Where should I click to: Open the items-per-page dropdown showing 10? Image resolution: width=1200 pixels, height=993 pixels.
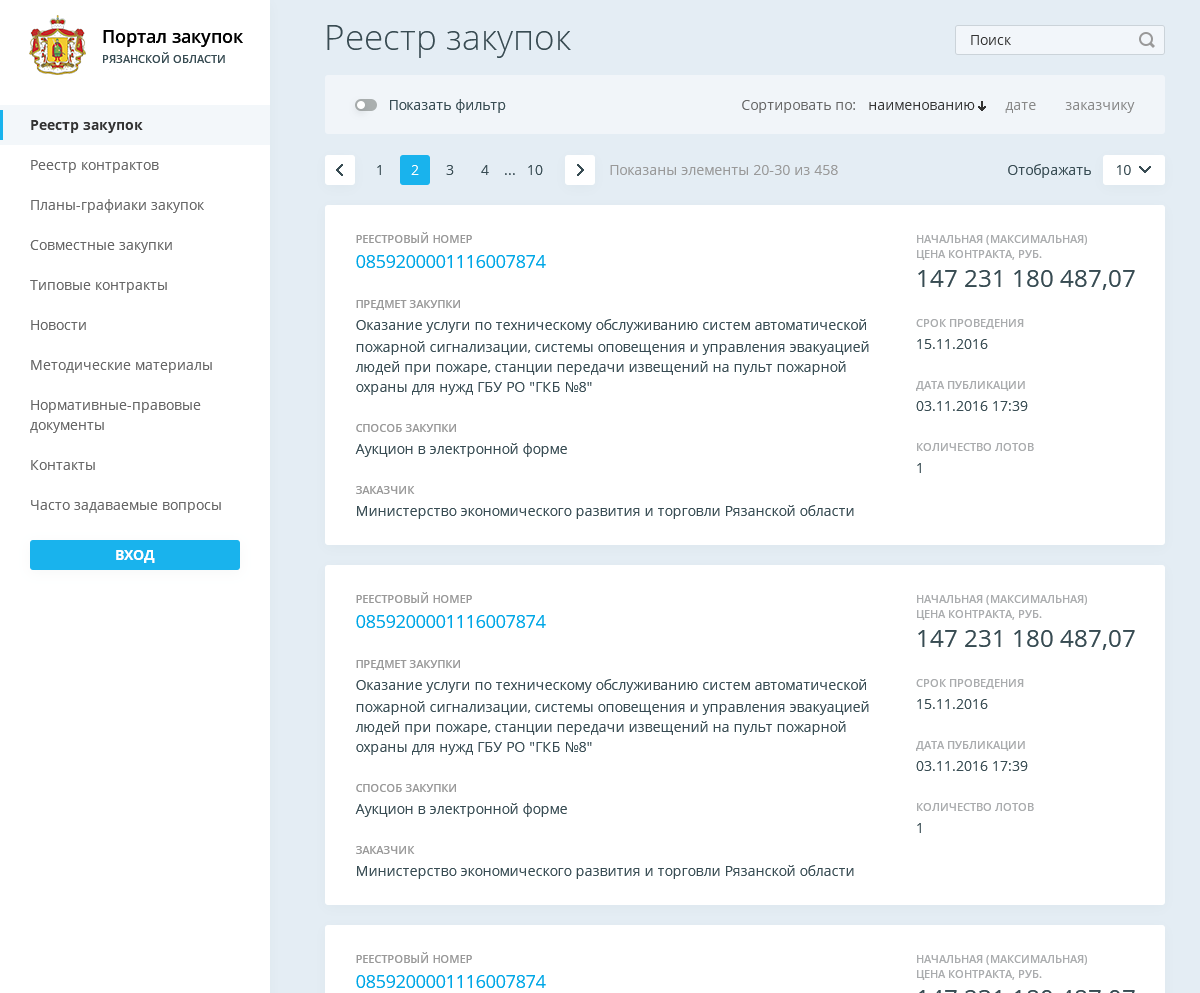(x=1133, y=170)
